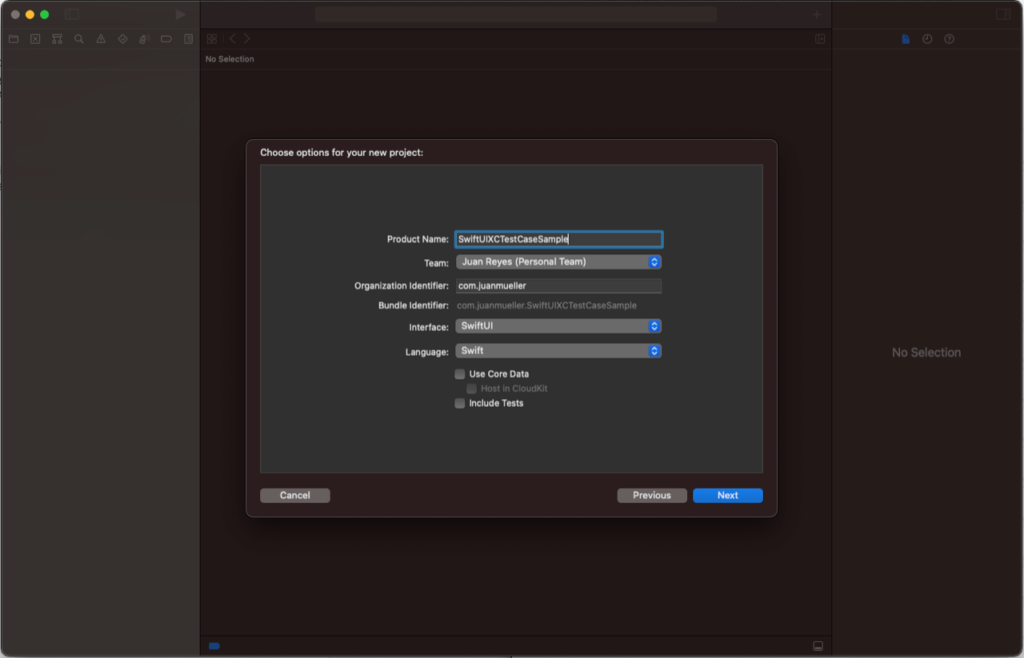Click the 'Team:' label

[x=436, y=263]
